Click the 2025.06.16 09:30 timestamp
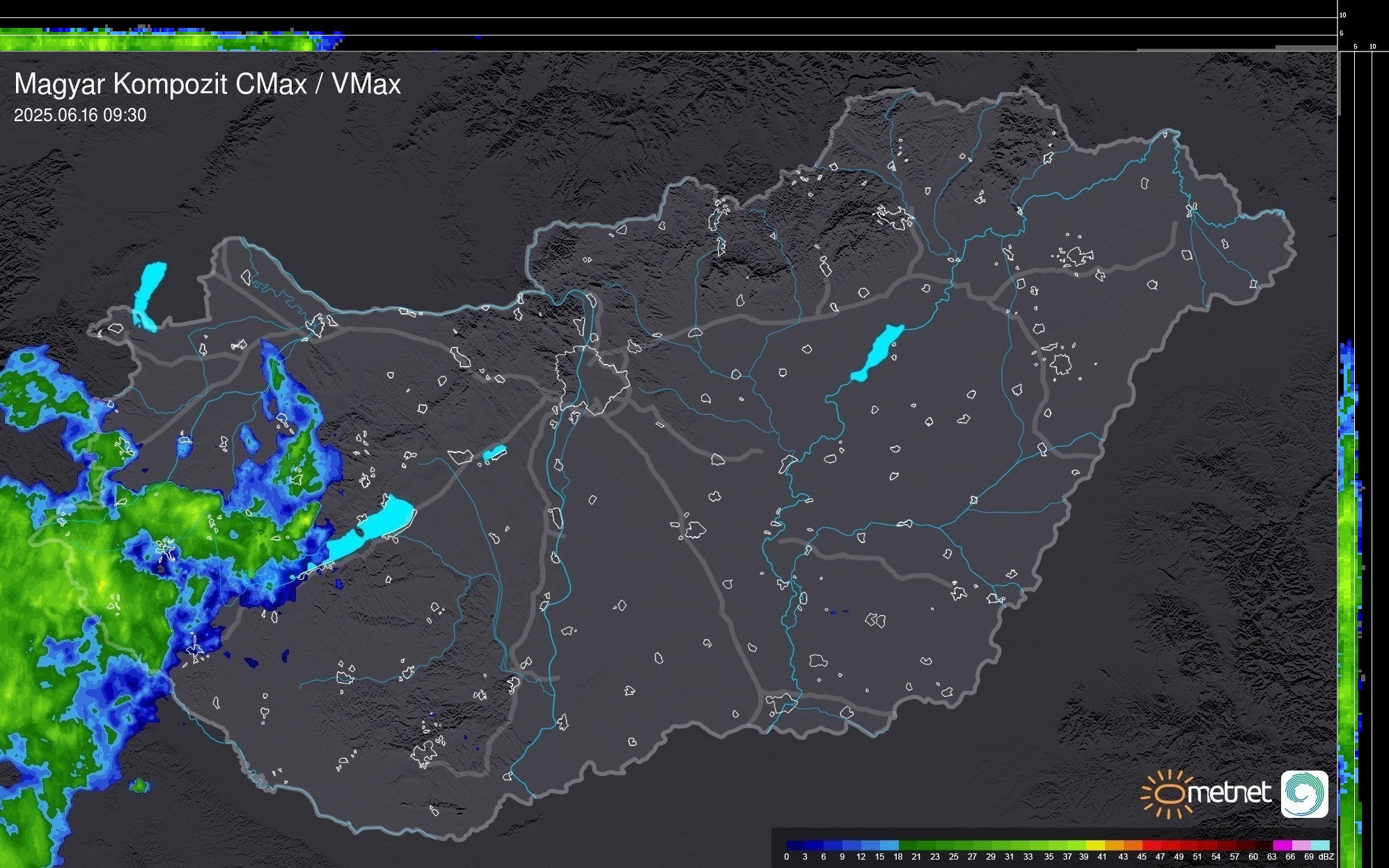 tap(80, 116)
